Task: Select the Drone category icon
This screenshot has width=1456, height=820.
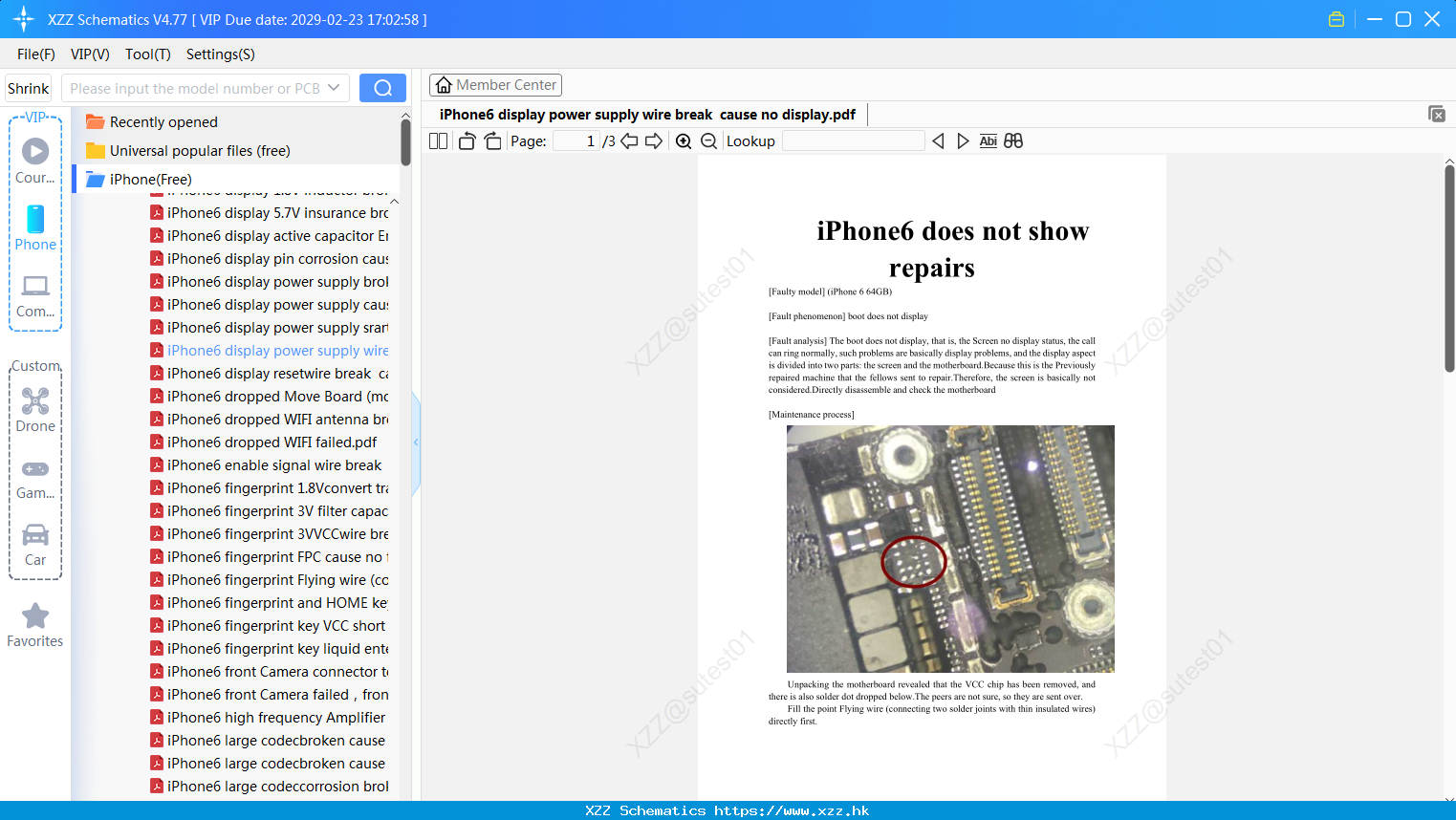Action: tap(35, 410)
